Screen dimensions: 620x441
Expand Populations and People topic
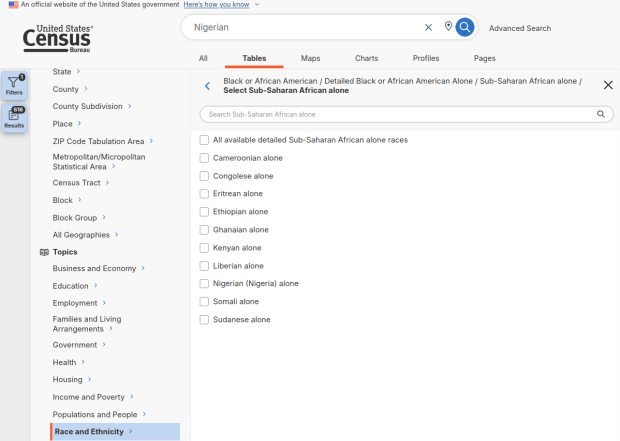point(99,415)
